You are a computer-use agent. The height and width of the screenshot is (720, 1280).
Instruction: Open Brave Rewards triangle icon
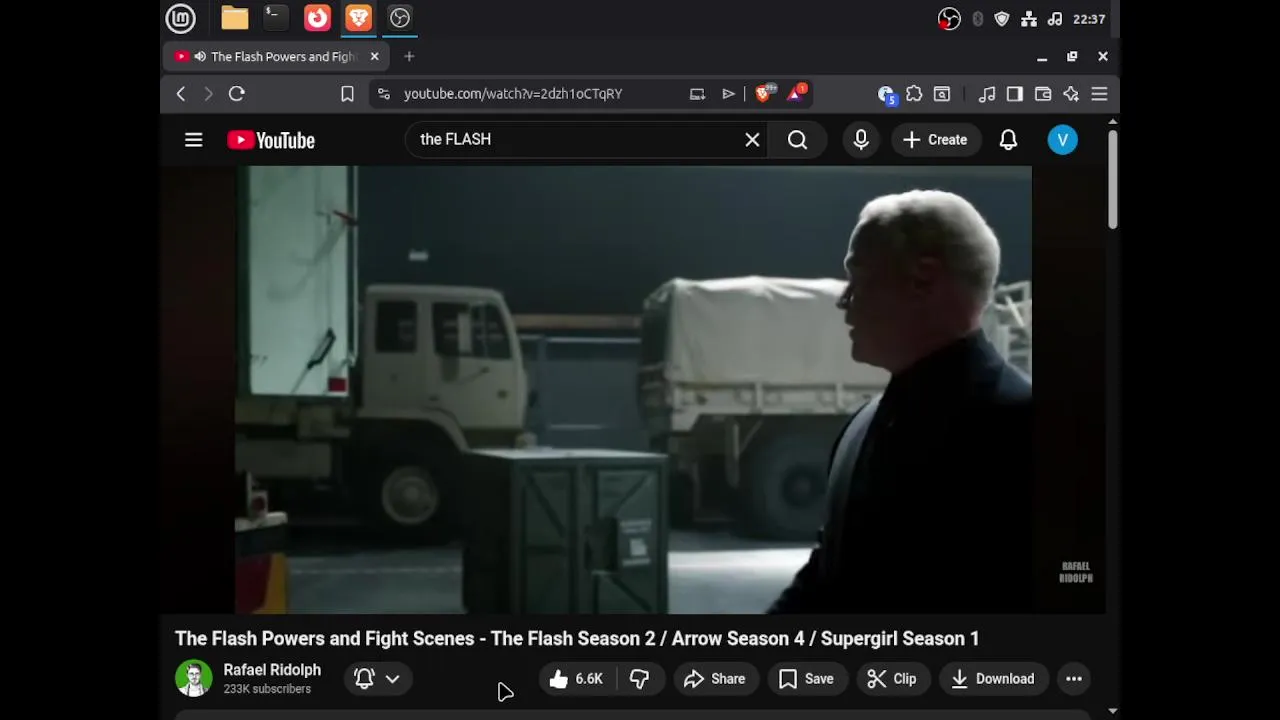(797, 93)
